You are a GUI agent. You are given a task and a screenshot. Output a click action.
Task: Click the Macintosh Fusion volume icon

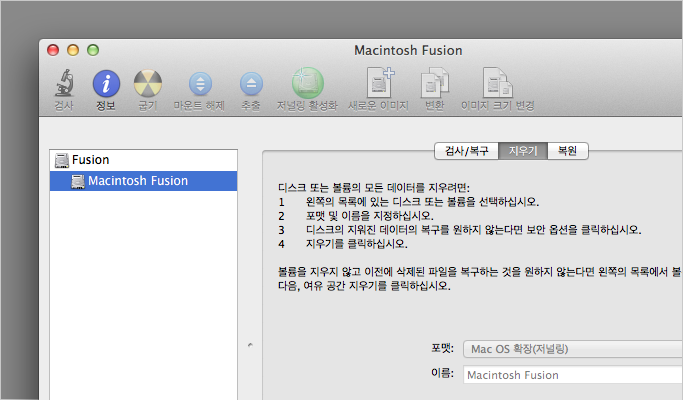(78, 181)
